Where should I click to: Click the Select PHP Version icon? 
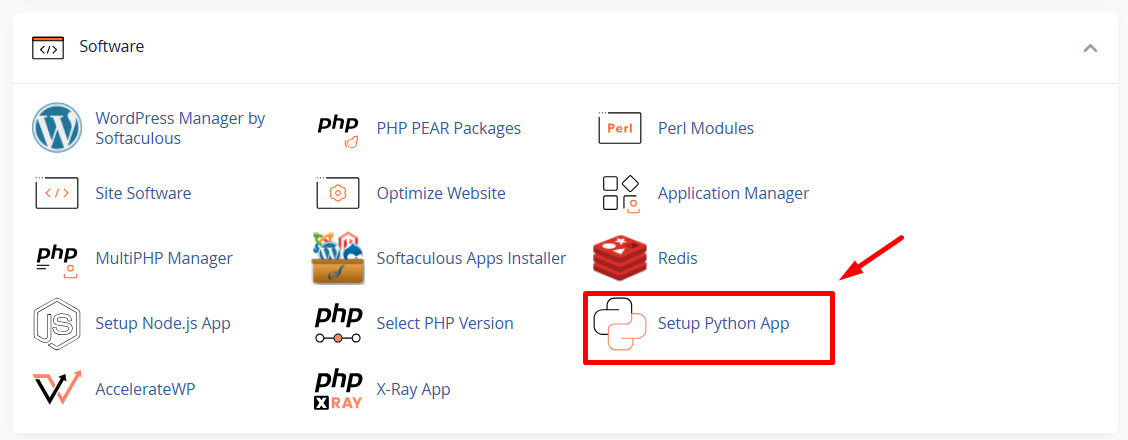coord(338,323)
